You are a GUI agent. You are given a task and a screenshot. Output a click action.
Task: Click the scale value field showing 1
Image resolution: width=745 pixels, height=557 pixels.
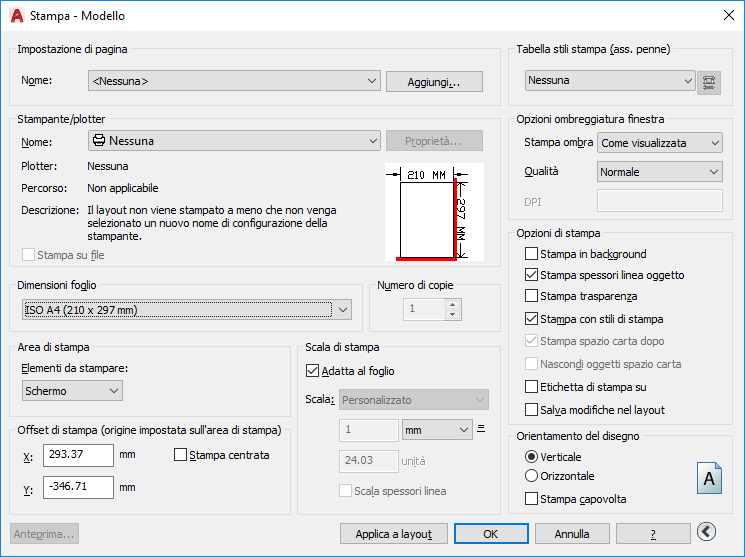pos(369,430)
